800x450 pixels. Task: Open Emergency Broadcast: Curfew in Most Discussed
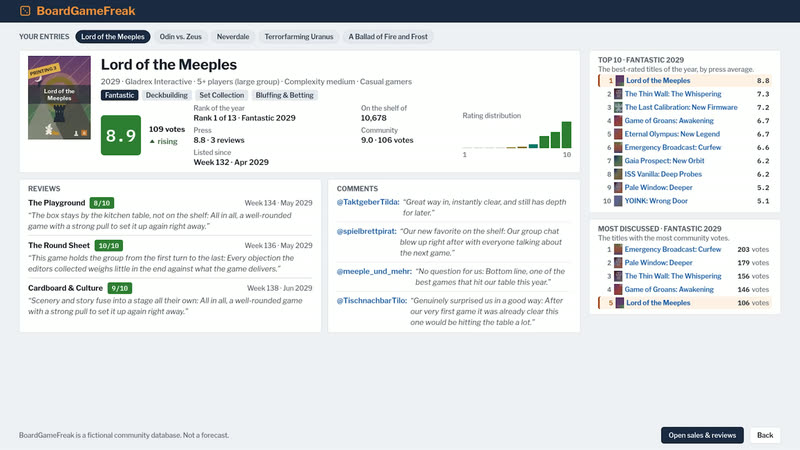(x=672, y=249)
